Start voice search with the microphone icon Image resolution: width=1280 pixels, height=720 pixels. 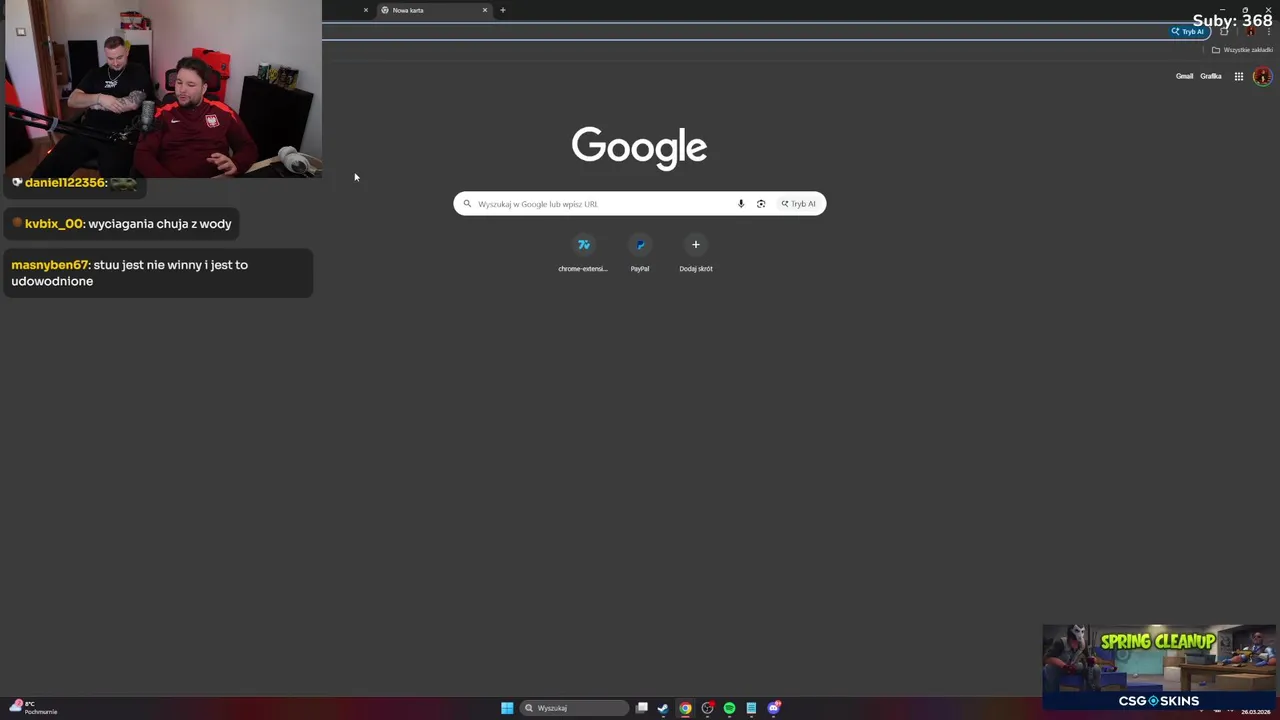741,204
